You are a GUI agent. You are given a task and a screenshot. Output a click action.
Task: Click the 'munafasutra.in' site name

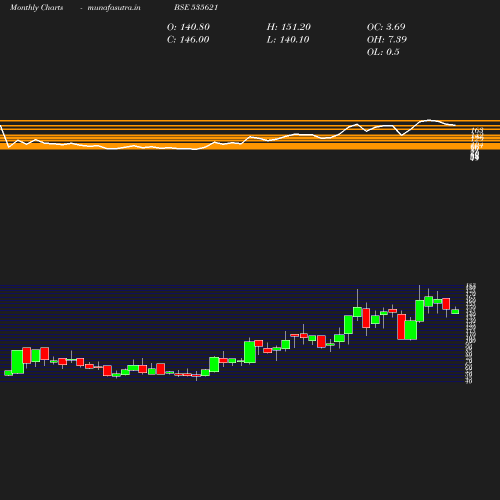point(114,7)
